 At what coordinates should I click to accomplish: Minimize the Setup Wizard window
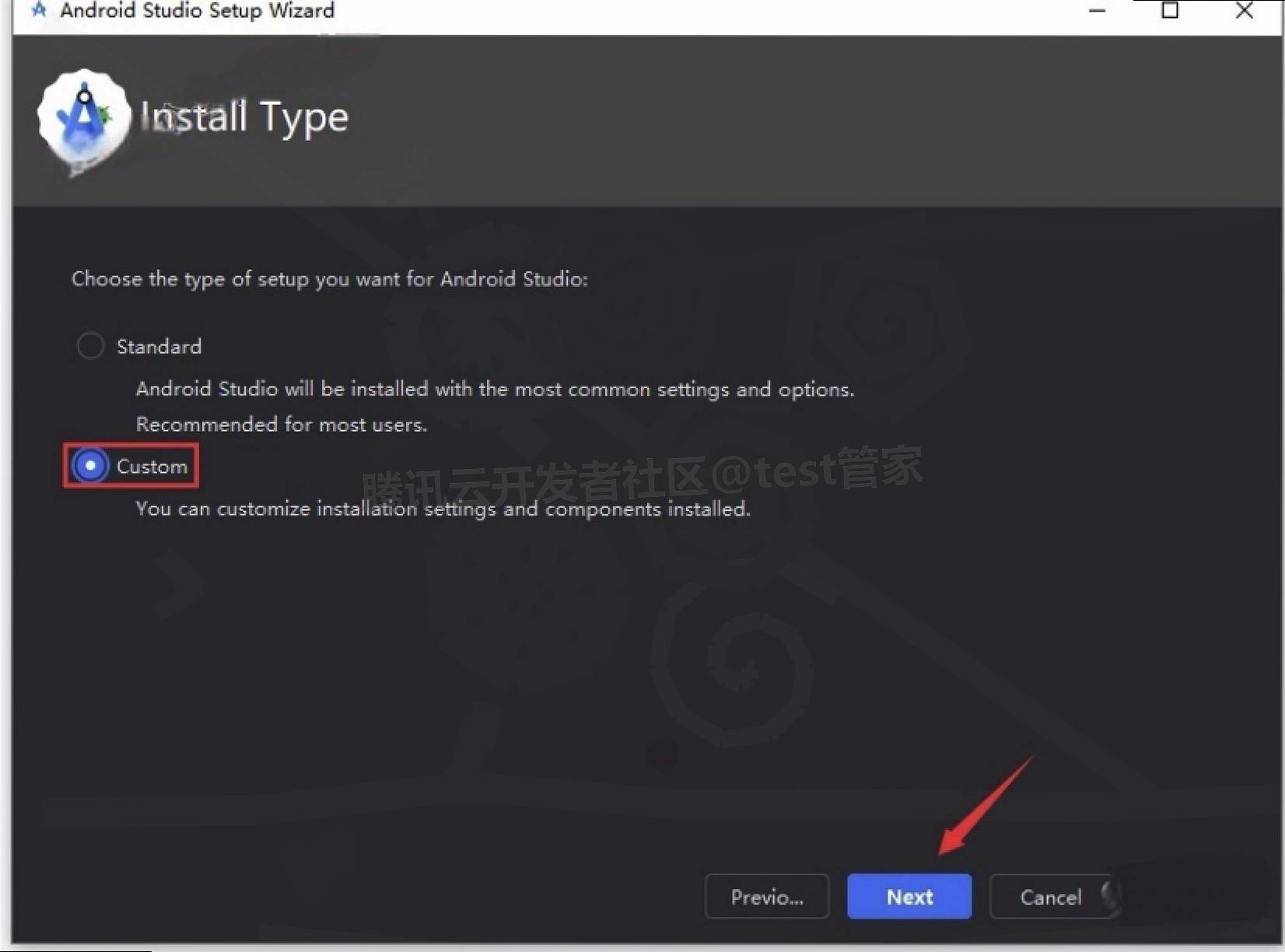(1097, 11)
